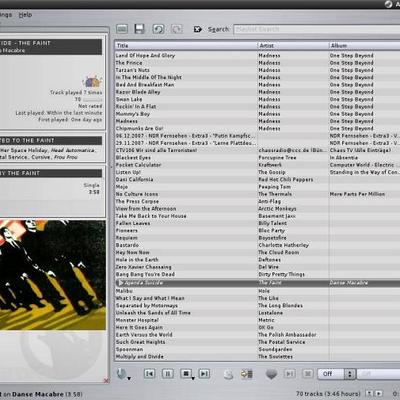Open the Amarok wolf menu button
The width and height of the screenshot is (400, 400).
point(123,374)
